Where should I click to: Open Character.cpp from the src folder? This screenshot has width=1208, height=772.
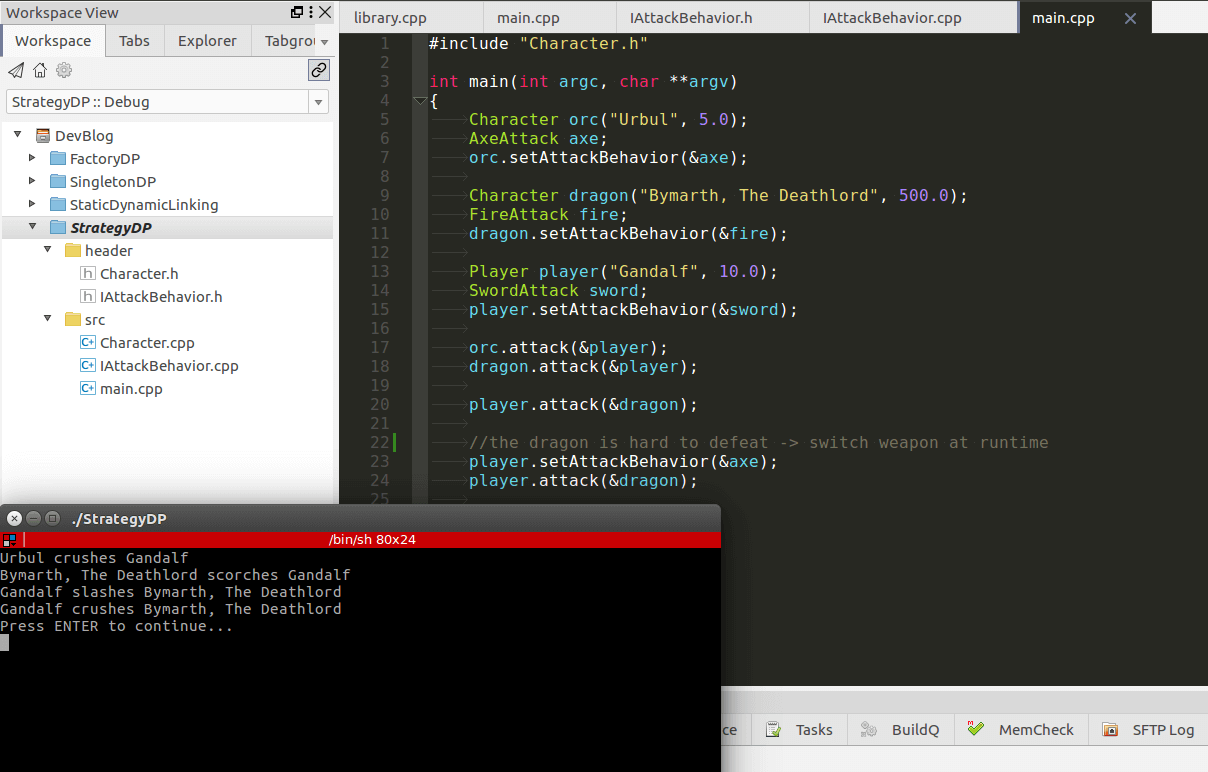coord(146,343)
